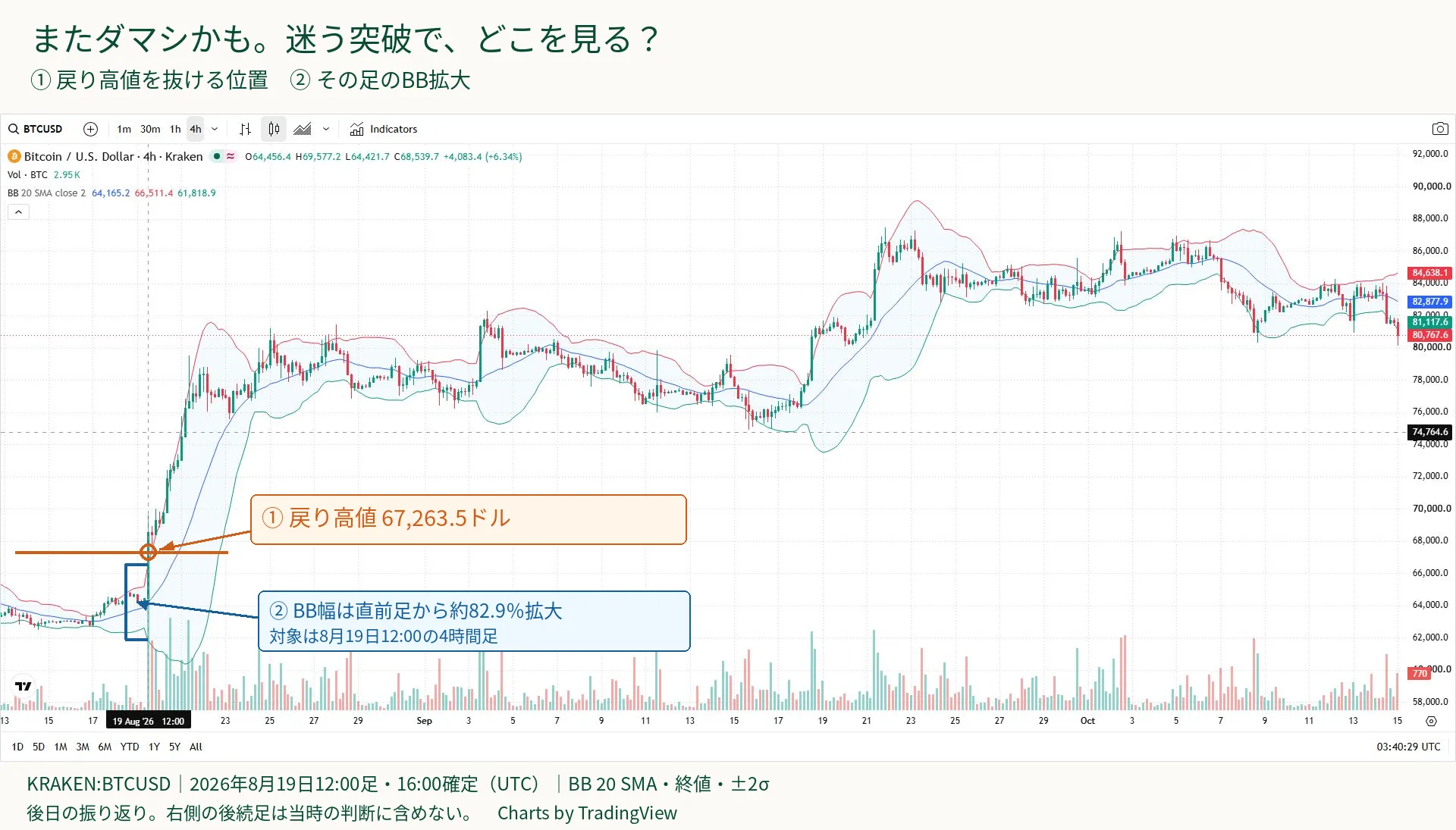Screen dimensions: 1456x830
Task: Click the 80,767.6 last price label
Action: (x=1429, y=335)
